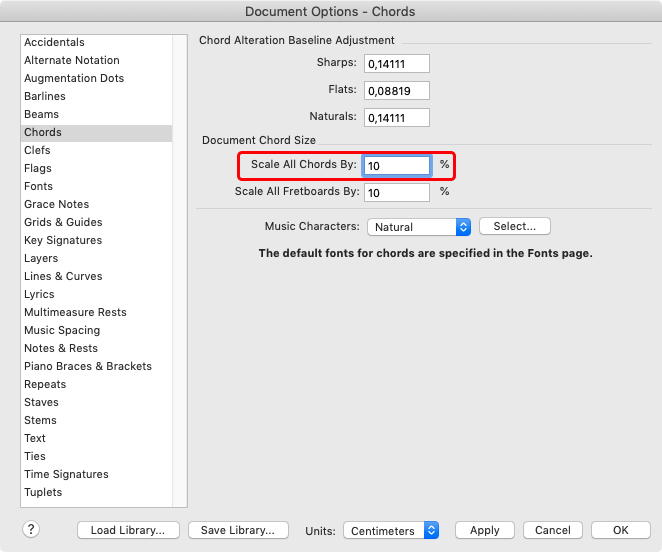
Task: Focus the Sharps value field
Action: (396, 64)
